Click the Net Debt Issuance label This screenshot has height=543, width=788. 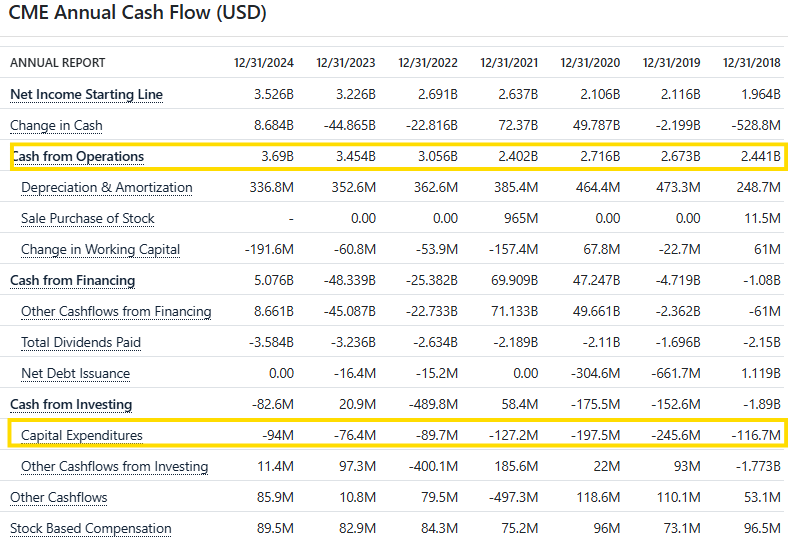click(75, 374)
